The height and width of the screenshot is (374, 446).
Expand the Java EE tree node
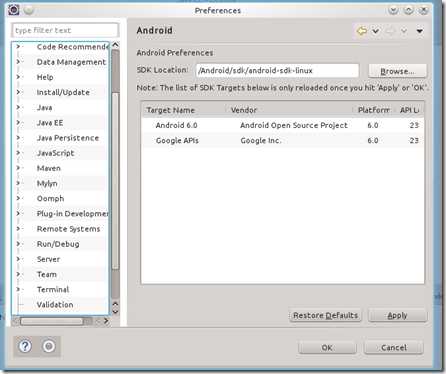(x=18, y=123)
